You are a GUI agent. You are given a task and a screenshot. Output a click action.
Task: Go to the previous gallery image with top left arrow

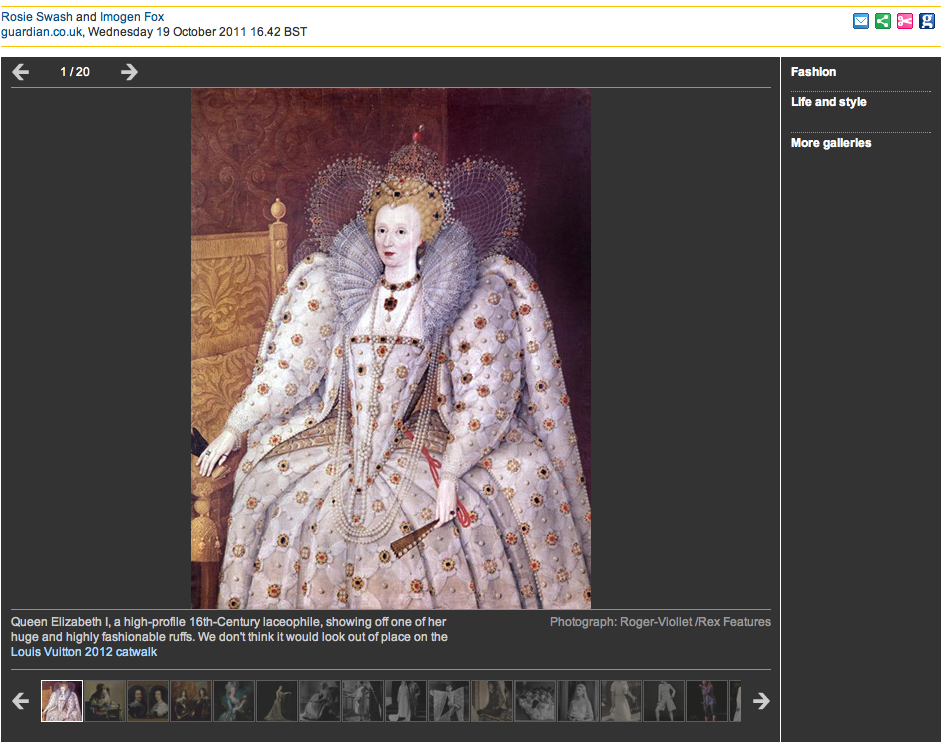20,72
